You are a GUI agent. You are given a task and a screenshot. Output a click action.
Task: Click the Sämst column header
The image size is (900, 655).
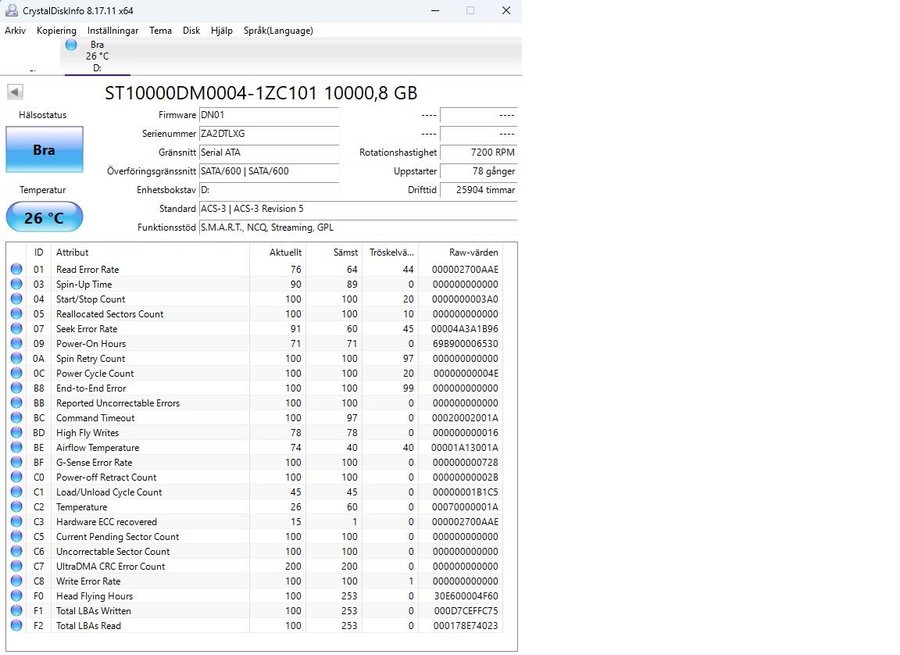click(x=333, y=253)
